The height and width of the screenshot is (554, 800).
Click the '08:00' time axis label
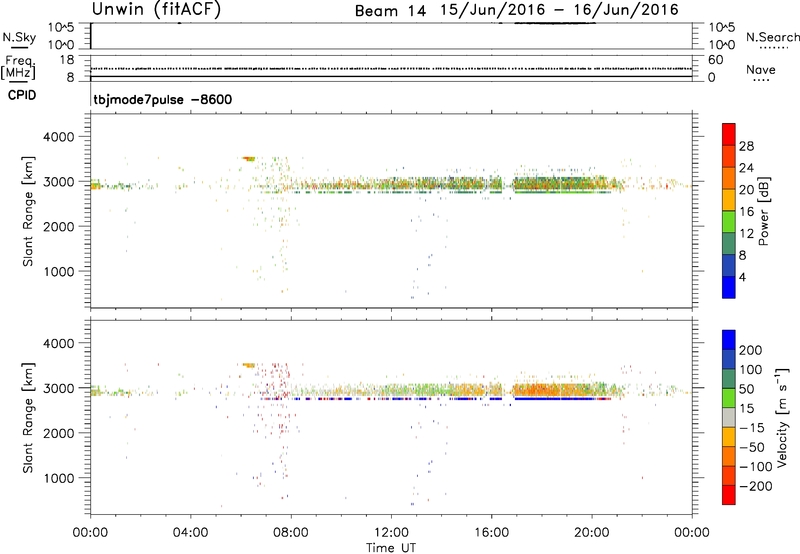pyautogui.click(x=291, y=533)
